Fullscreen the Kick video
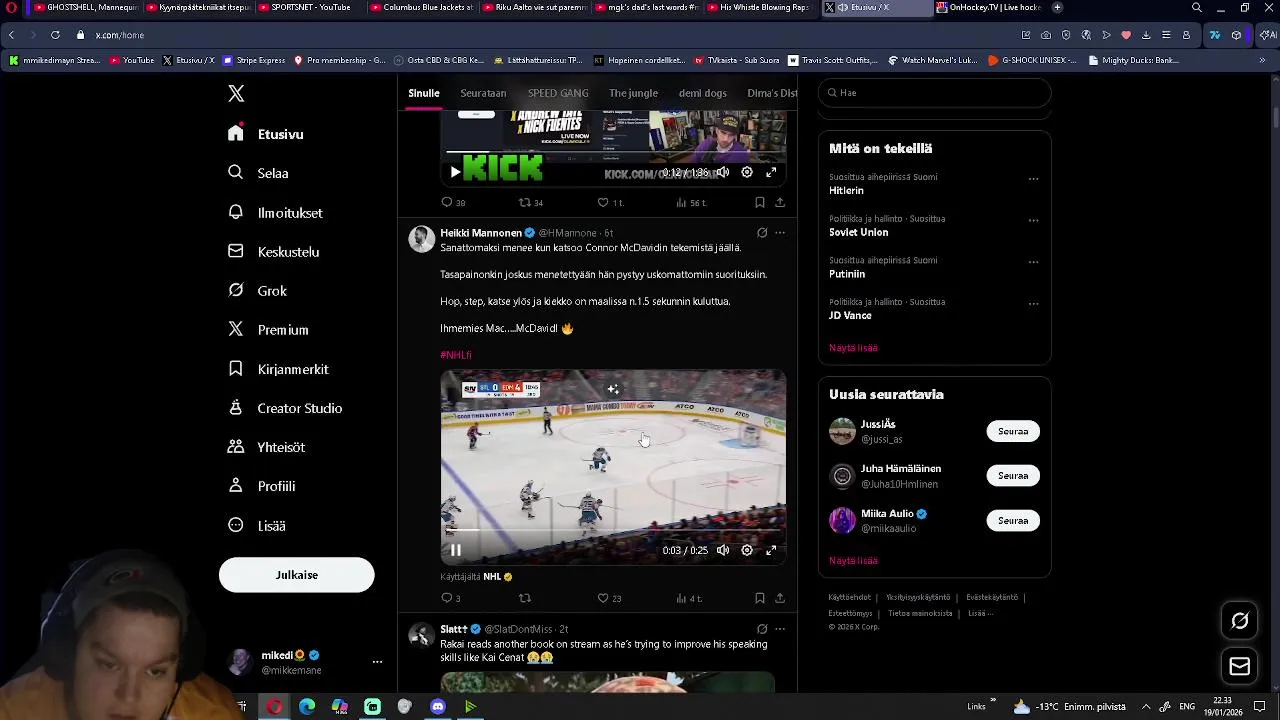This screenshot has width=1280, height=720. [771, 172]
